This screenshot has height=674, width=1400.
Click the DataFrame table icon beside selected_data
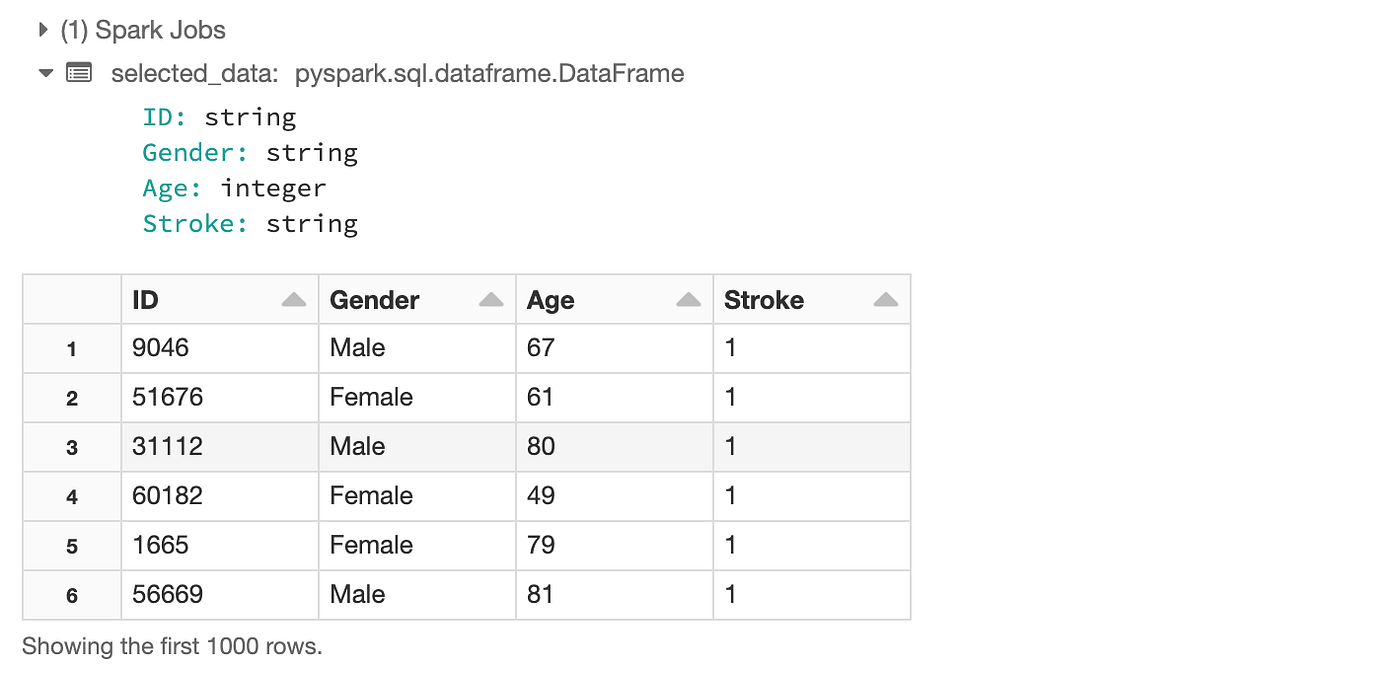pos(78,72)
